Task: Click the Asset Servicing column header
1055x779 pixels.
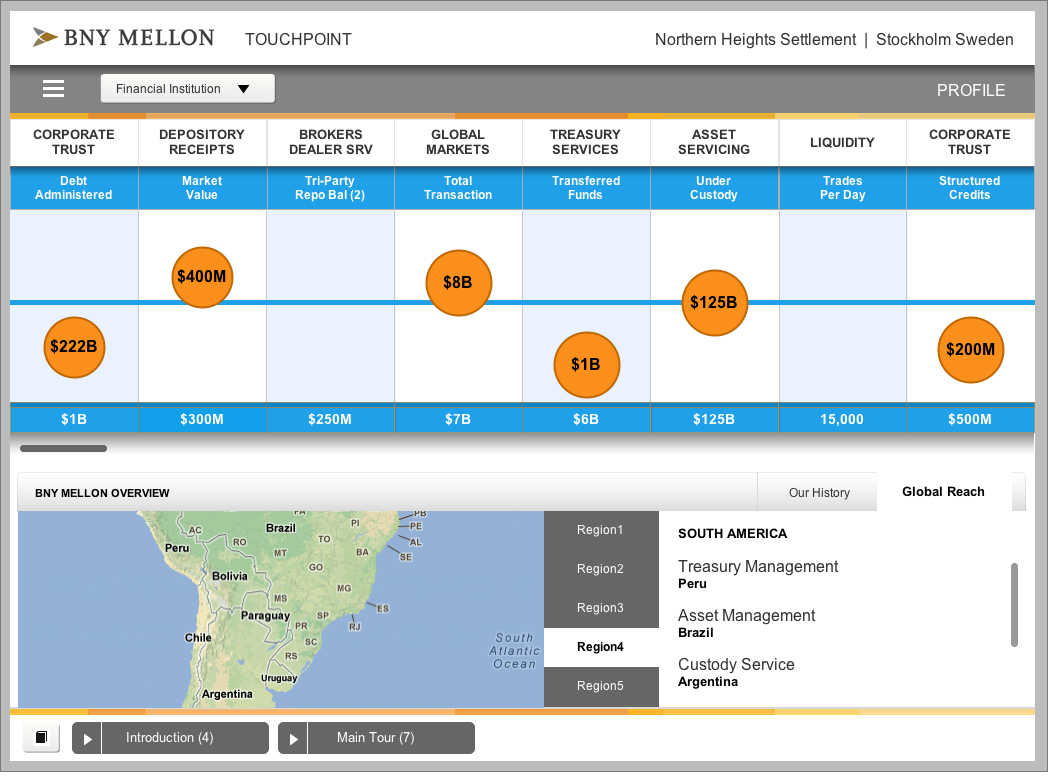Action: (x=714, y=143)
